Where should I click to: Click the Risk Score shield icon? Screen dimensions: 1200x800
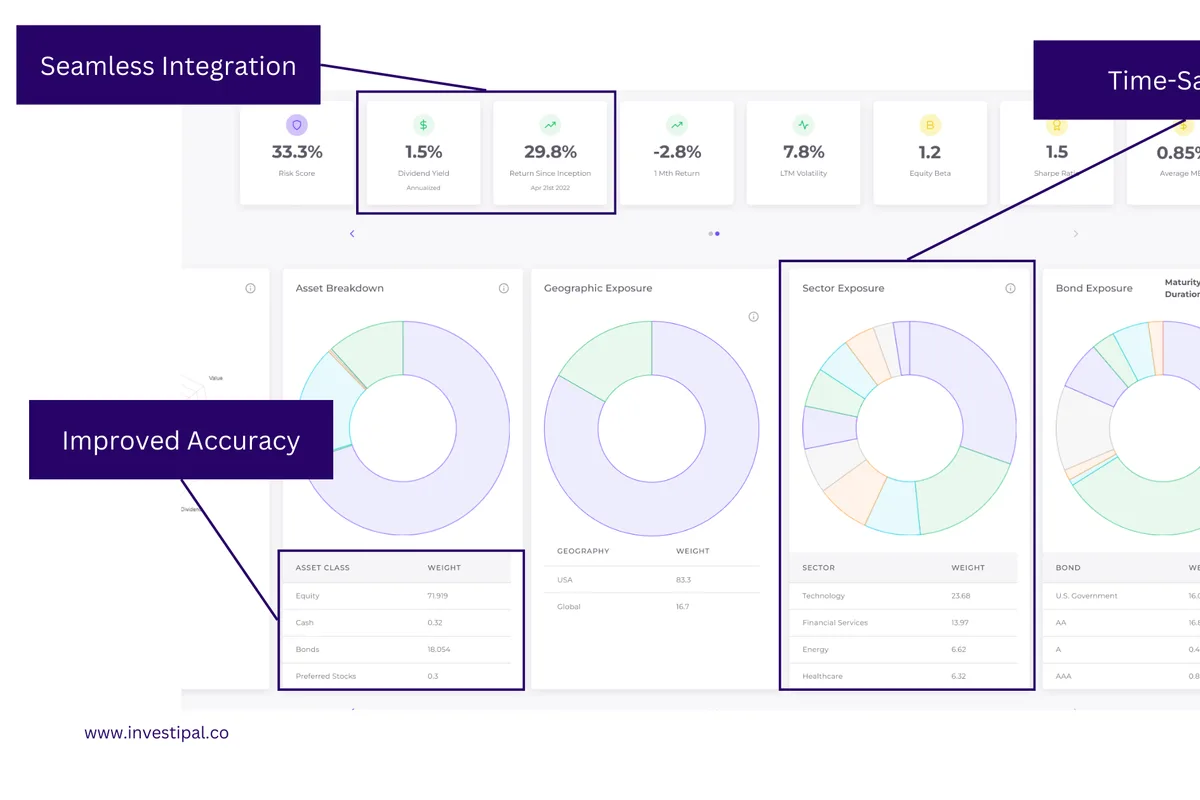pos(297,124)
